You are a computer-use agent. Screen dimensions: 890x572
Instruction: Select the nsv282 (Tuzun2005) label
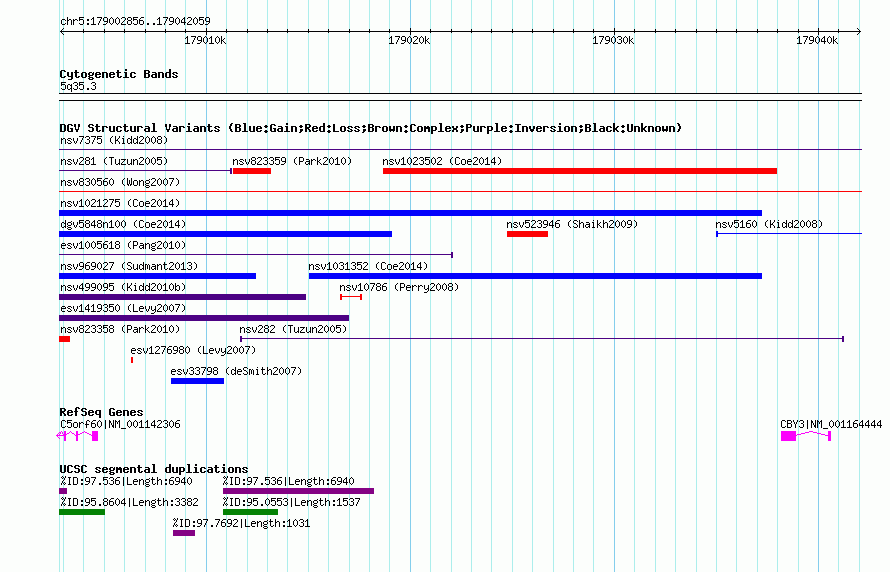(293, 329)
